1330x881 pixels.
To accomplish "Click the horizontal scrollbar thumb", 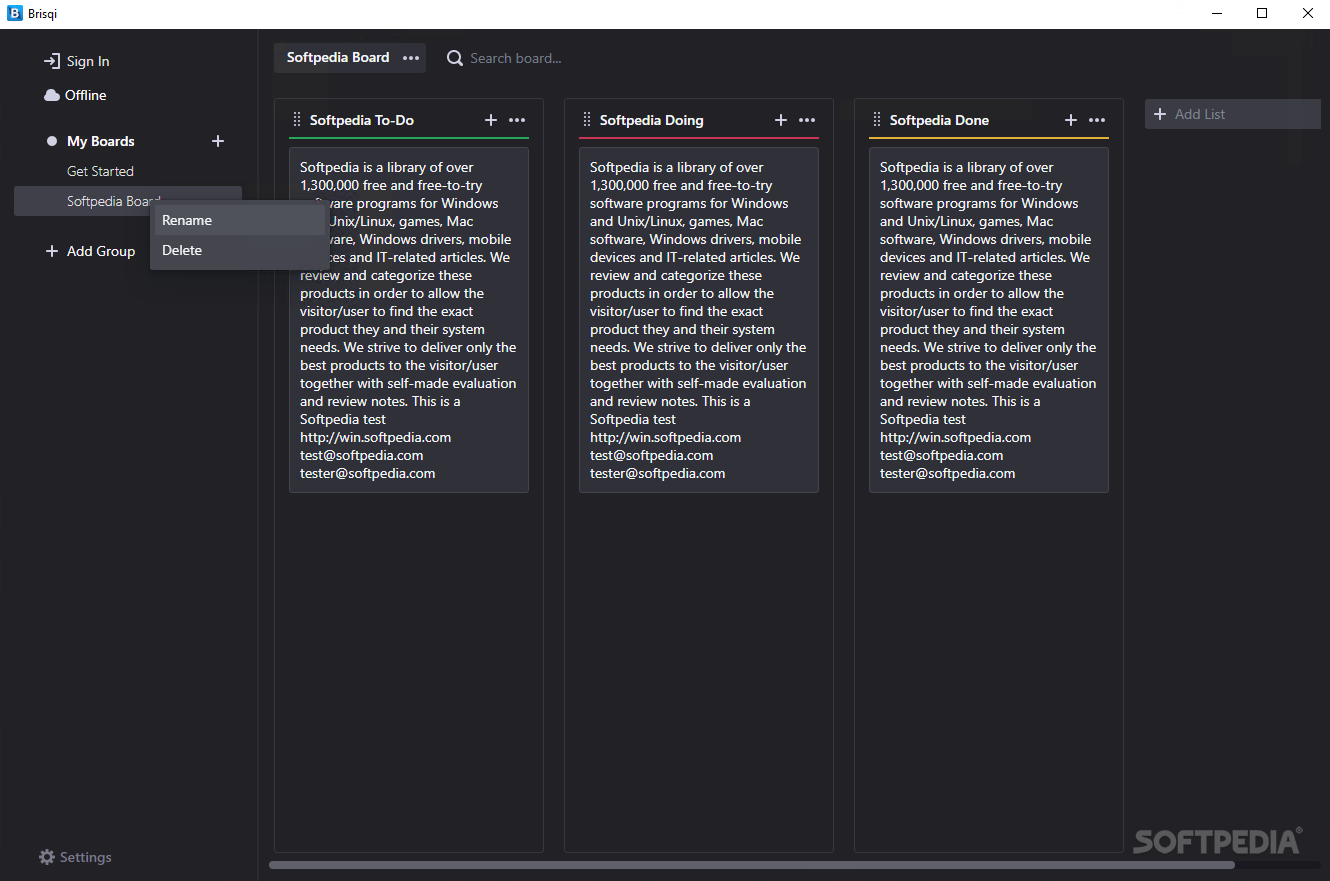I will pos(752,865).
